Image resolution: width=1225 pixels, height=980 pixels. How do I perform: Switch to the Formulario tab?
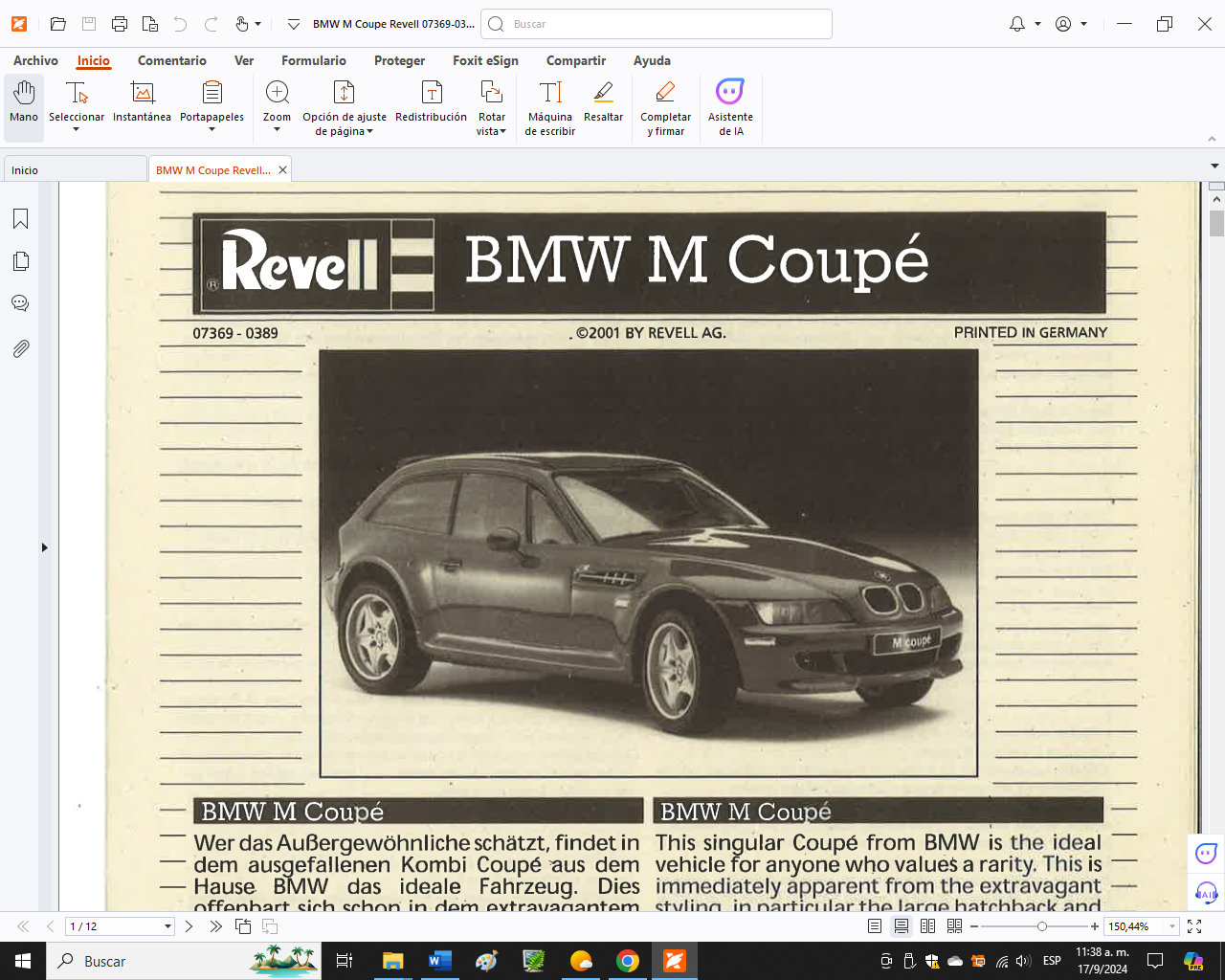(314, 60)
